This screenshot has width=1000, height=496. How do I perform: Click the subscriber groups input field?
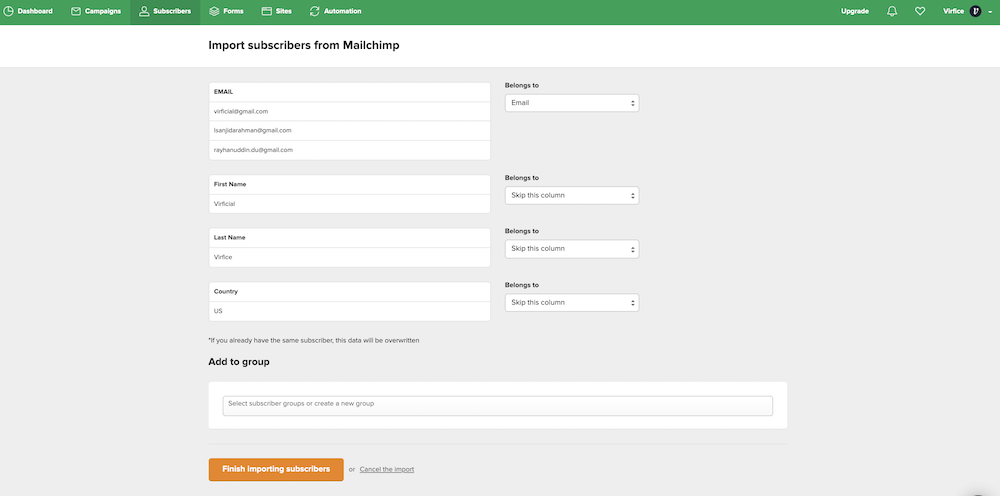[497, 405]
